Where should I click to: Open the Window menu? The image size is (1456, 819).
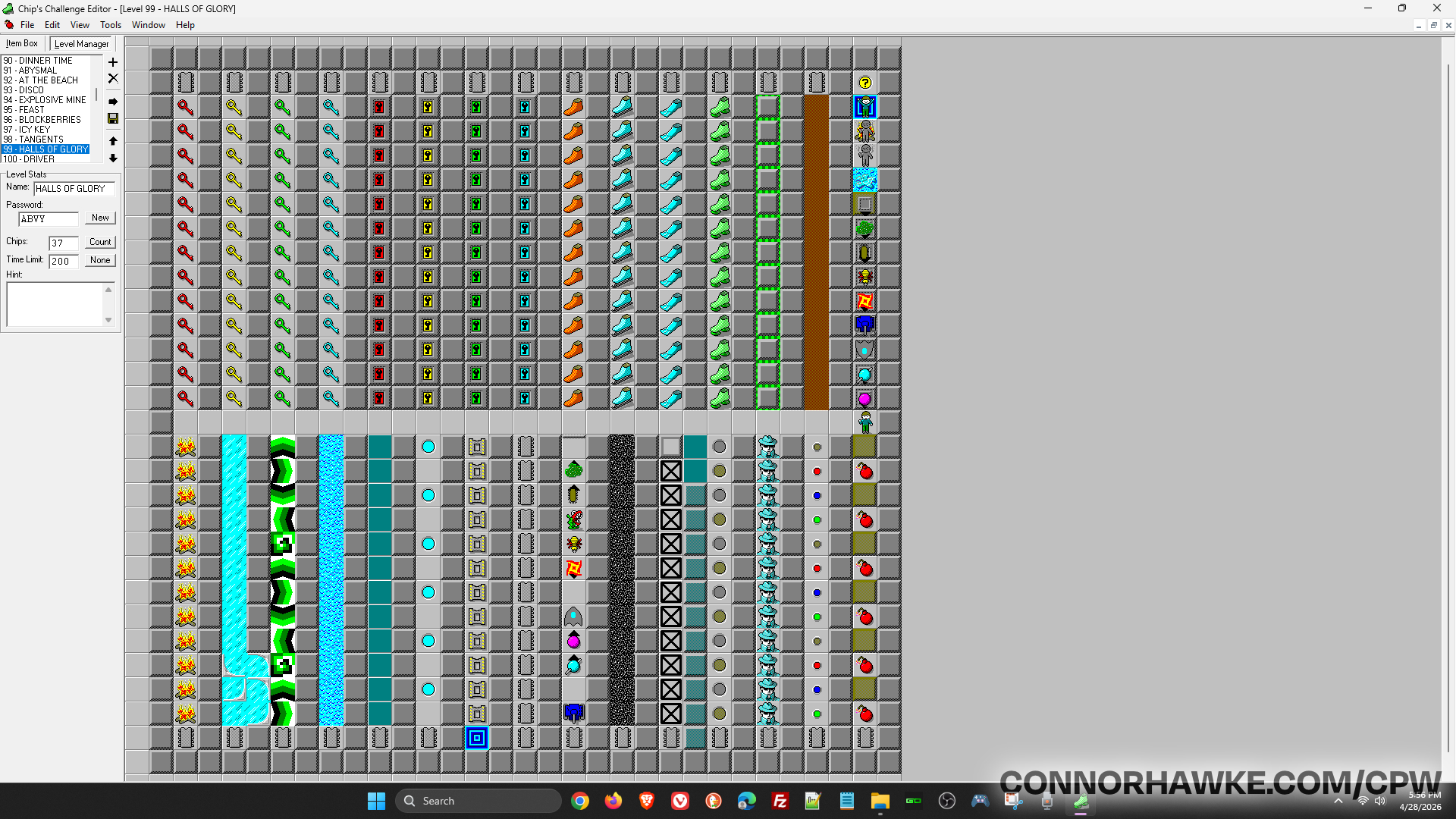coord(149,25)
